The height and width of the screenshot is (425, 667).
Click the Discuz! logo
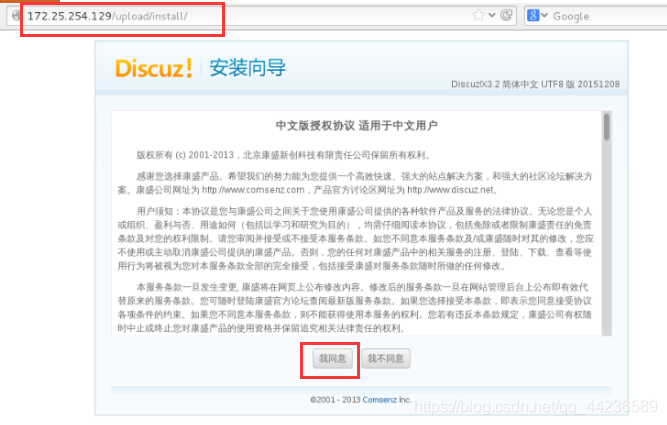point(154,68)
